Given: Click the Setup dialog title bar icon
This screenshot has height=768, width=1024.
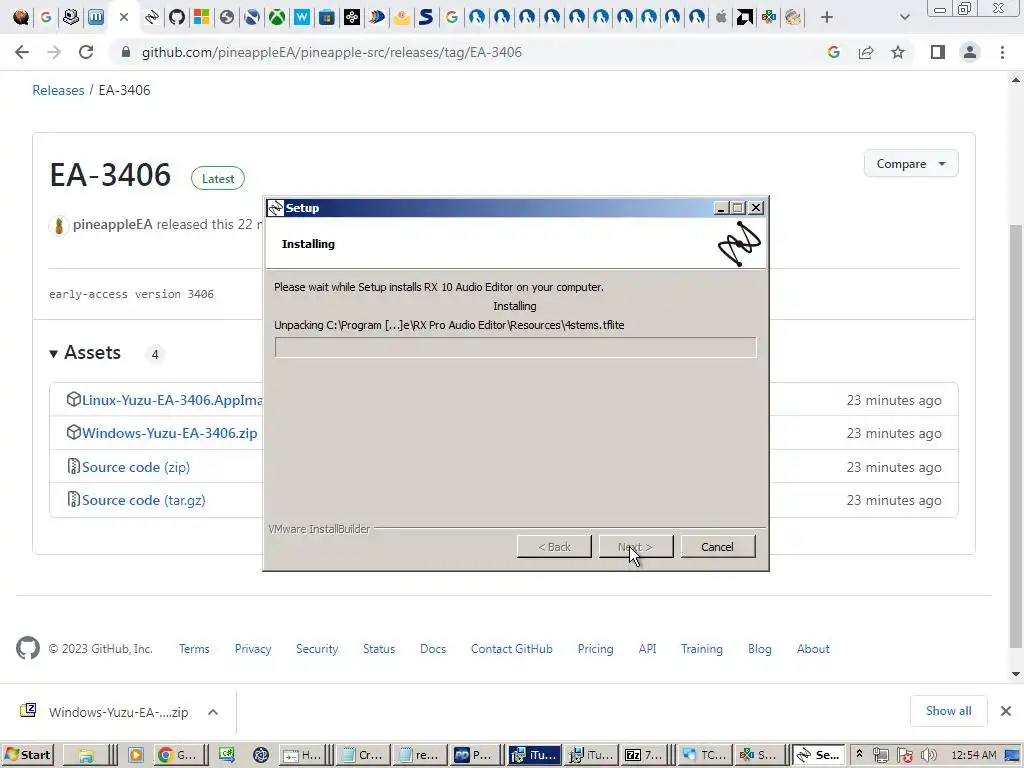Looking at the screenshot, I should pos(276,208).
